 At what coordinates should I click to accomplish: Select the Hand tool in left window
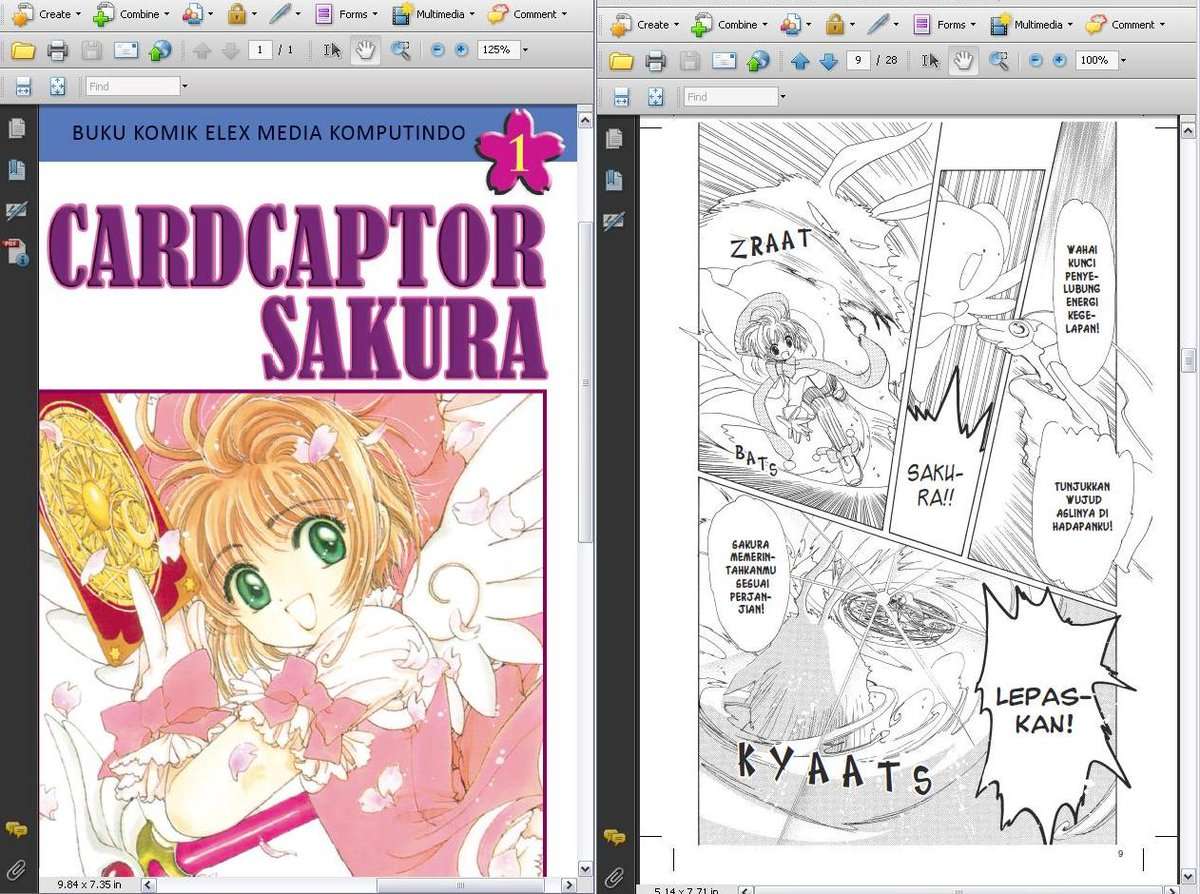coord(365,50)
